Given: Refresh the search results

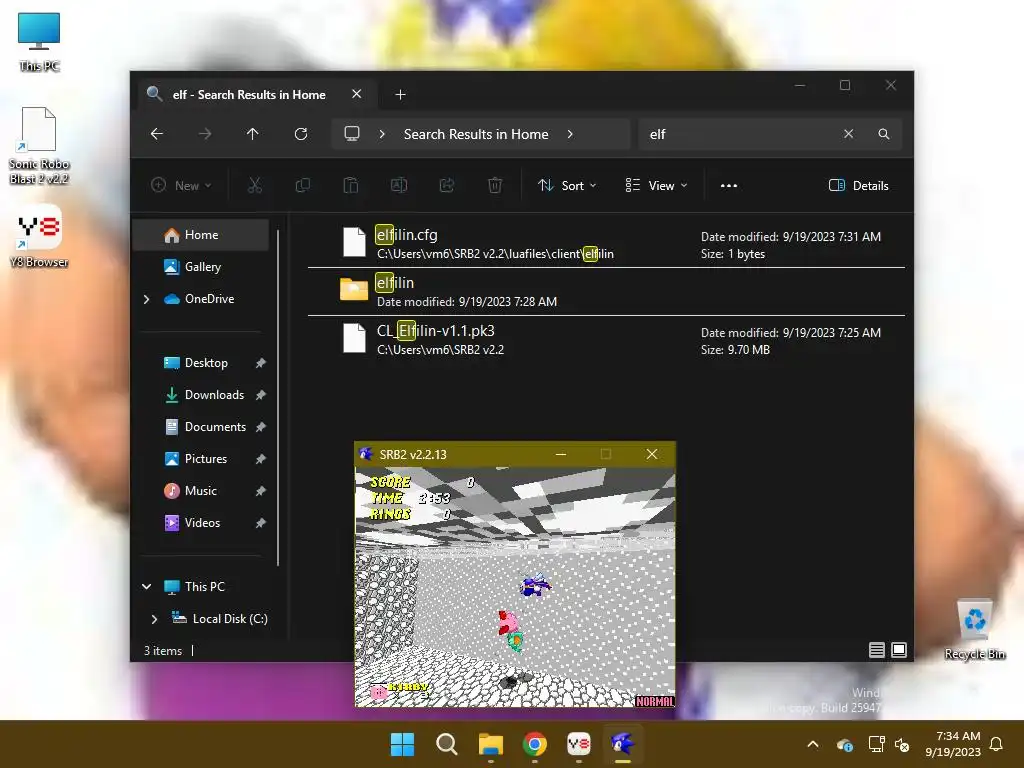Looking at the screenshot, I should [x=300, y=134].
